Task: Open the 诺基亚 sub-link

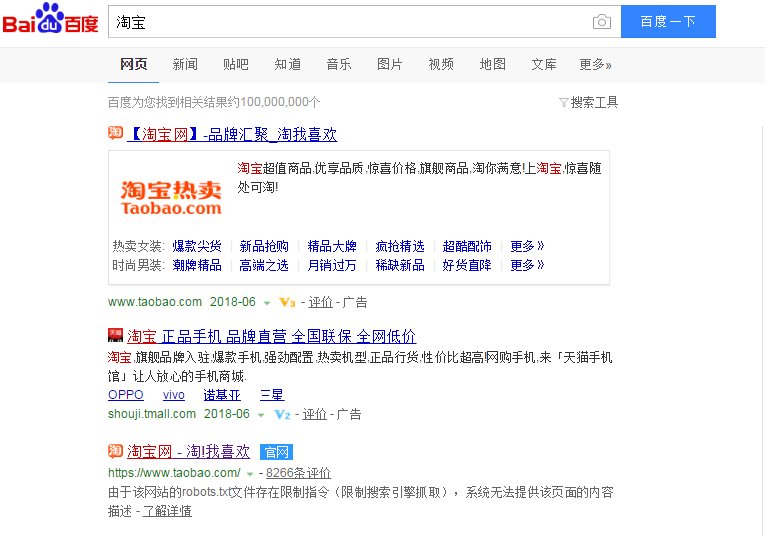Action: [x=222, y=395]
